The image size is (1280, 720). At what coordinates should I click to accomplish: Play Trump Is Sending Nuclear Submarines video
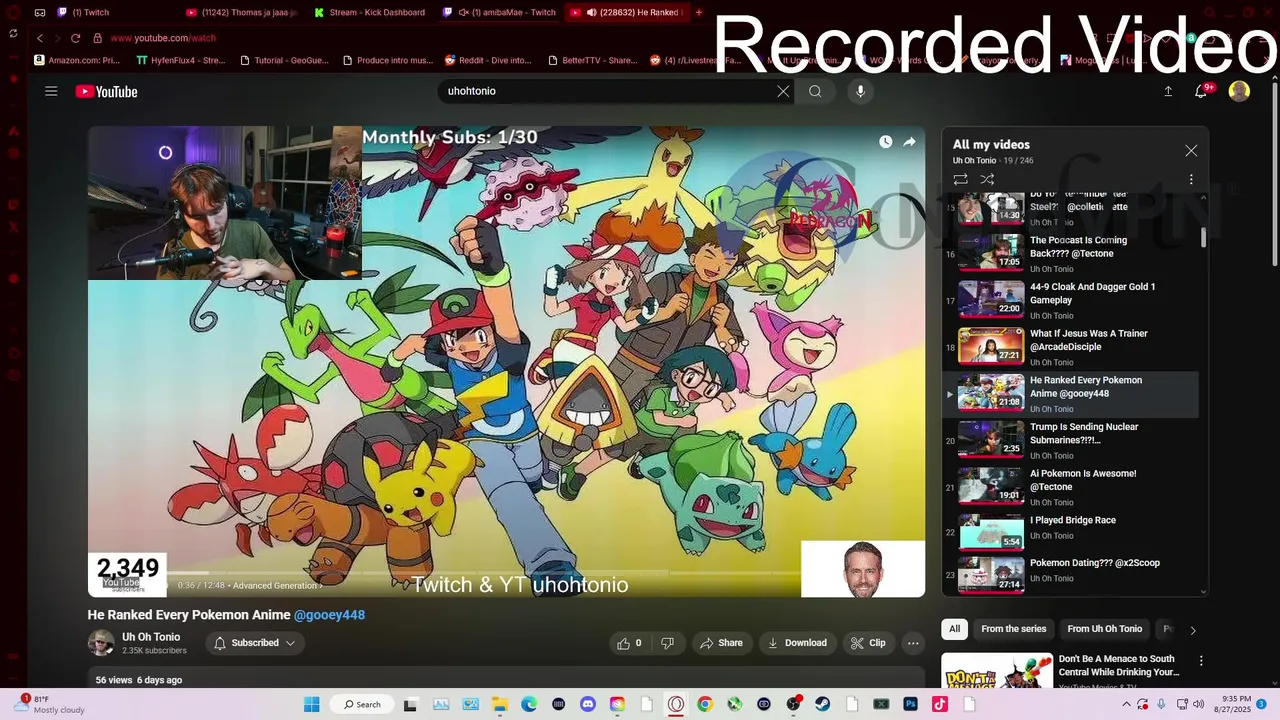pyautogui.click(x=1070, y=440)
